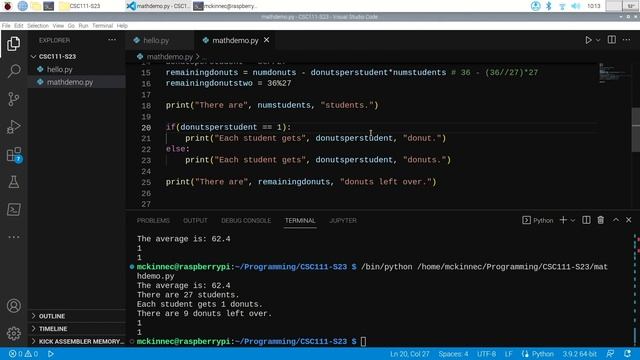The height and width of the screenshot is (360, 640).
Task: Open the Extensions view with badge
Action: (13, 155)
